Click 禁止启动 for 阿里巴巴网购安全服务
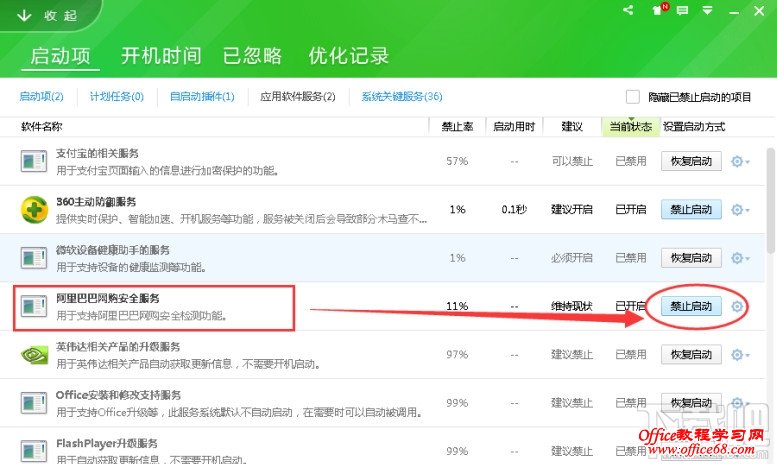This screenshot has width=777, height=464. point(691,306)
